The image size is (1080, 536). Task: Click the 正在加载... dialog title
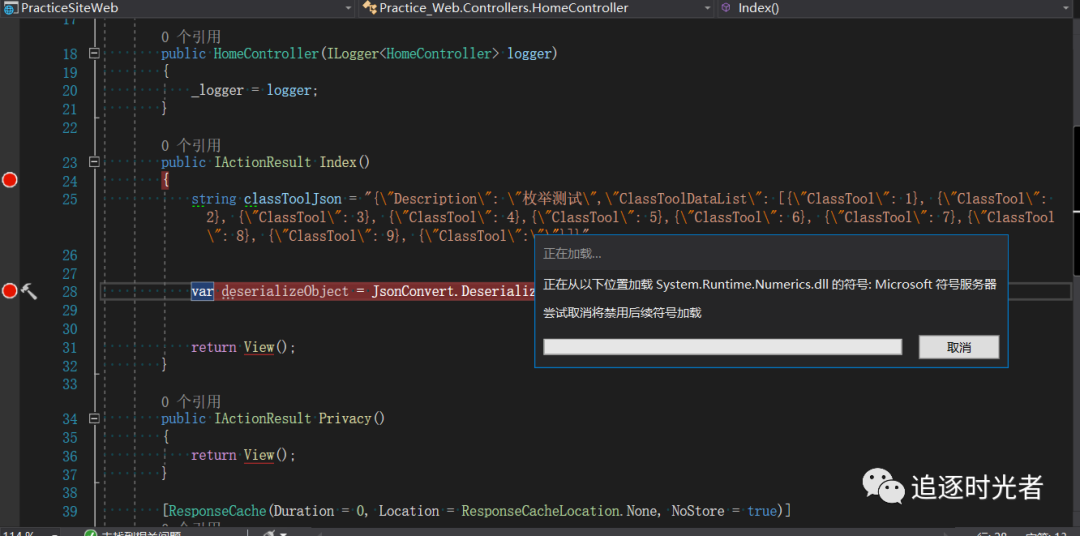coord(572,254)
